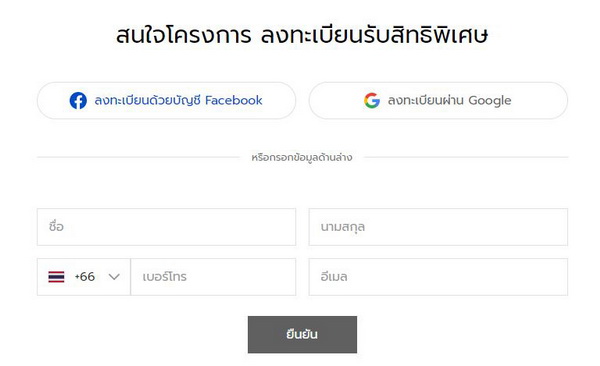Focus the ชื่อ first name field
Viewport: 600px width, 366px height.
point(166,227)
